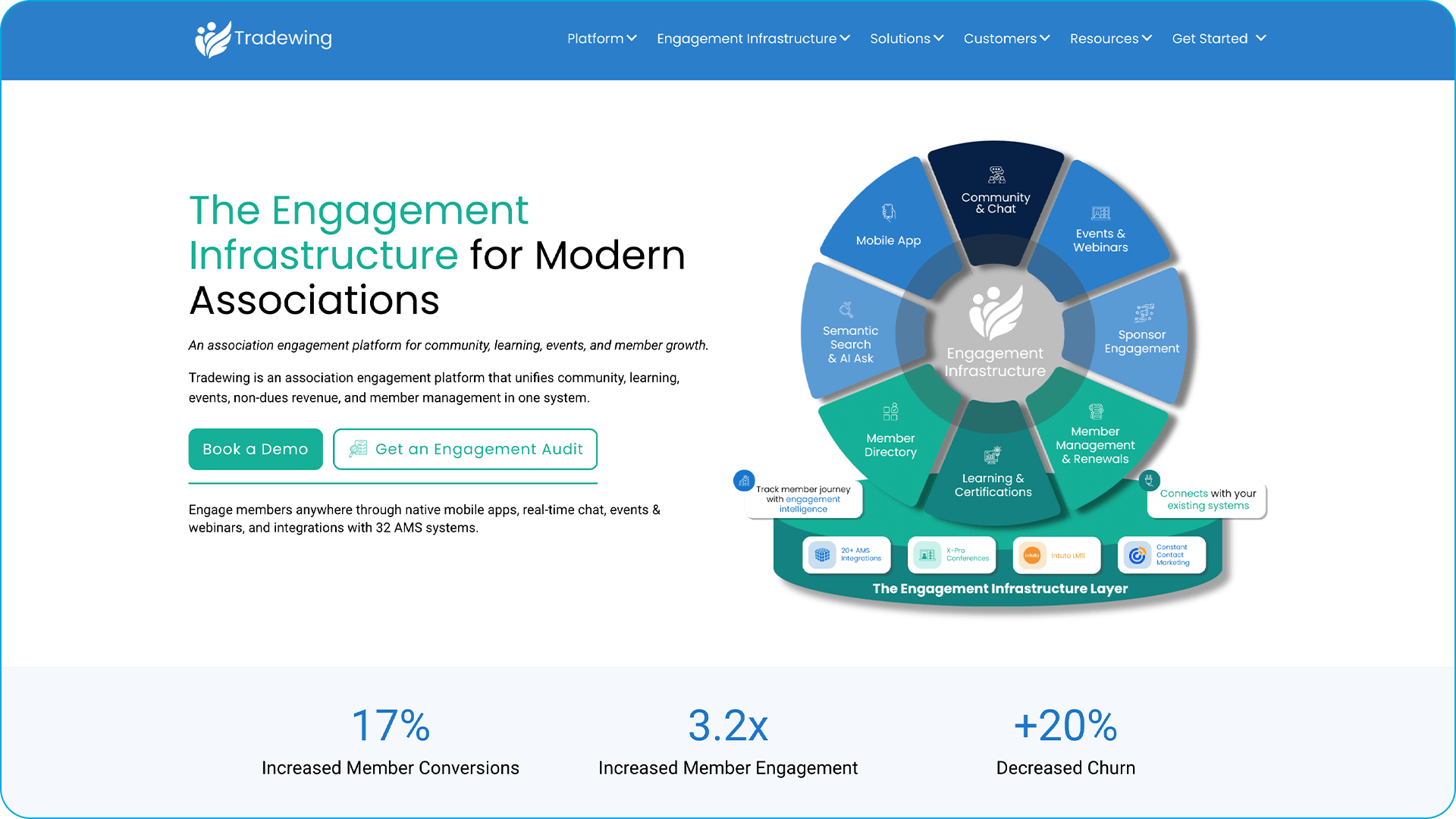
Task: Open the Customers menu item
Action: [x=1006, y=39]
